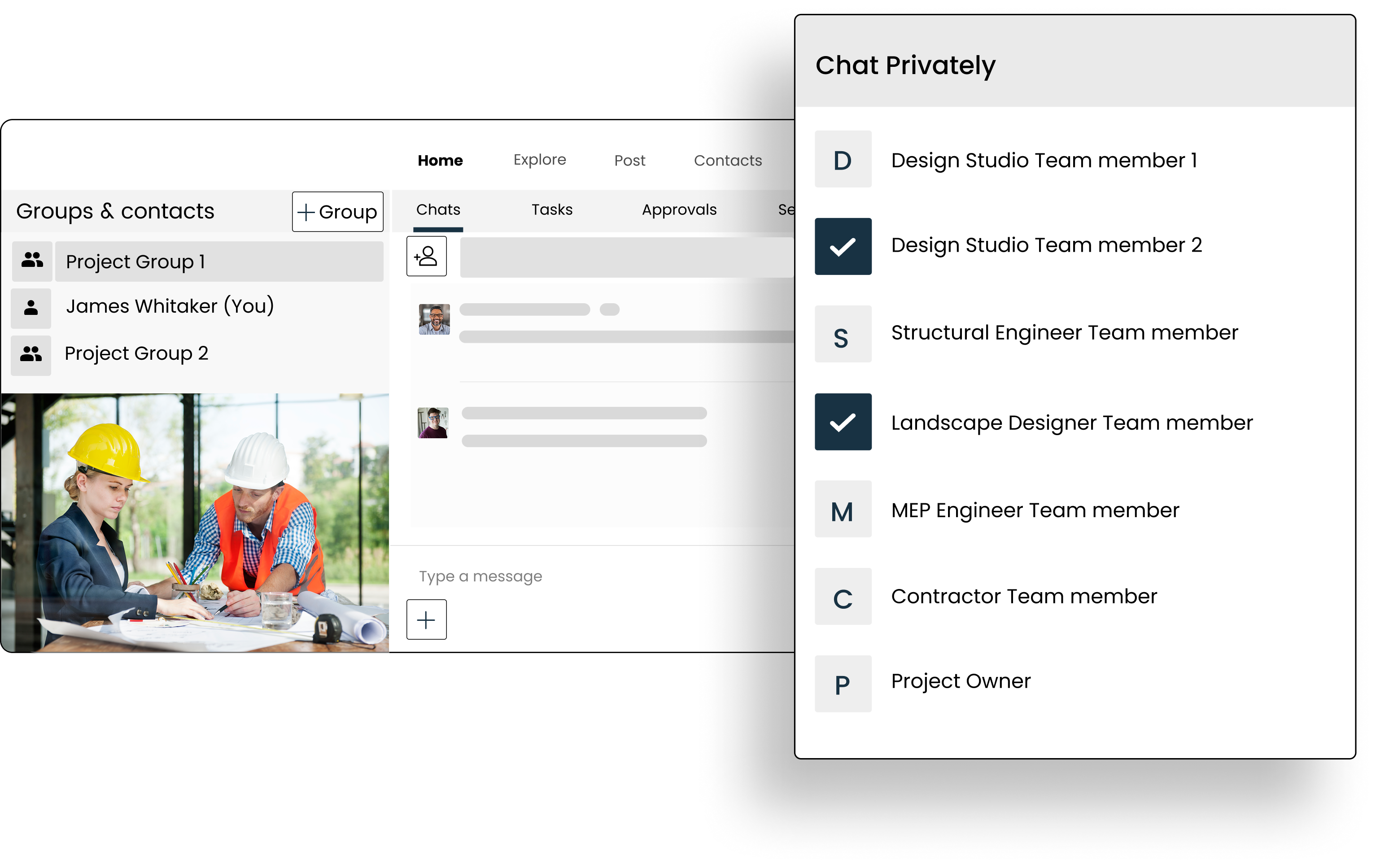Click the Project Group 1 group icon
1376x868 pixels.
click(31, 261)
